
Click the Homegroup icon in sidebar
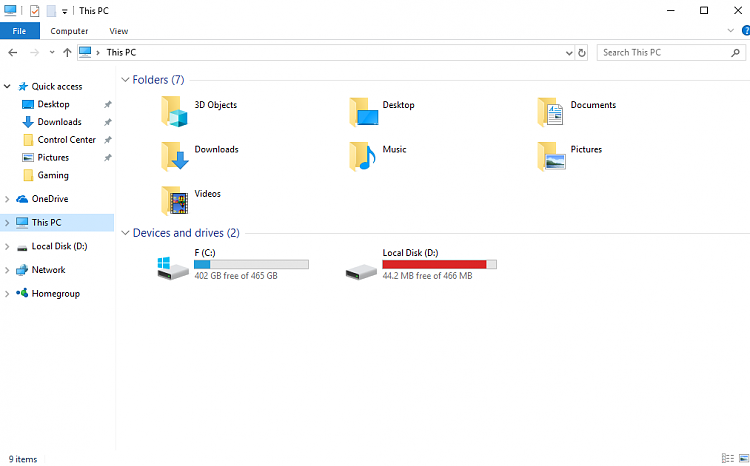22,293
